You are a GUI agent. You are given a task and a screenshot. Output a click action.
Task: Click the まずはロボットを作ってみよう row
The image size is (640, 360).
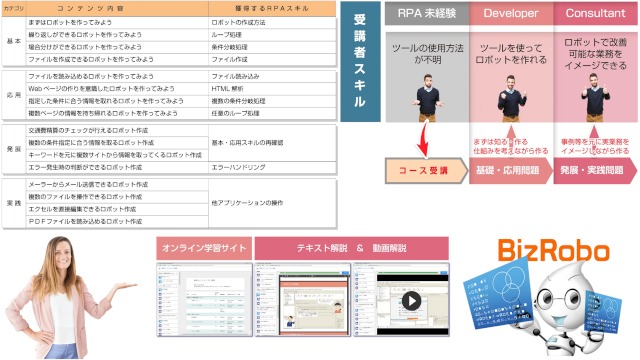click(118, 22)
